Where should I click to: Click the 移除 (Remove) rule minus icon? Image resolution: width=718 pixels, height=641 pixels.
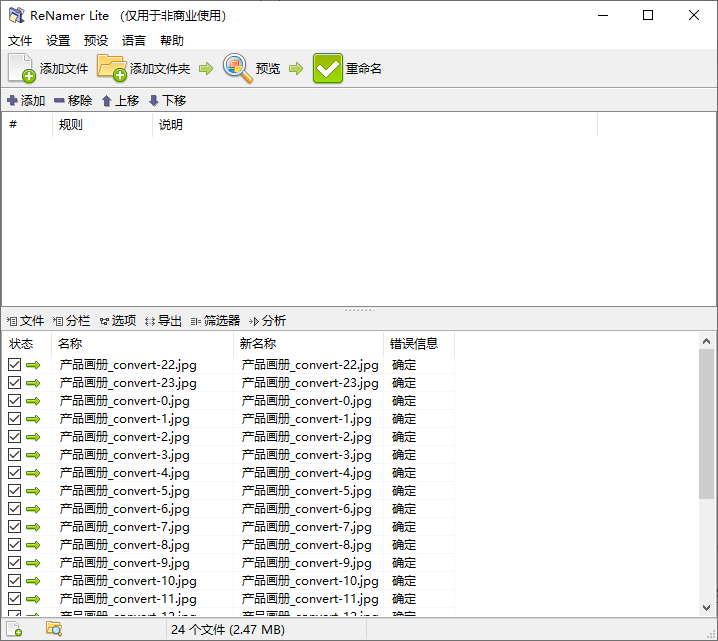pyautogui.click(x=59, y=101)
